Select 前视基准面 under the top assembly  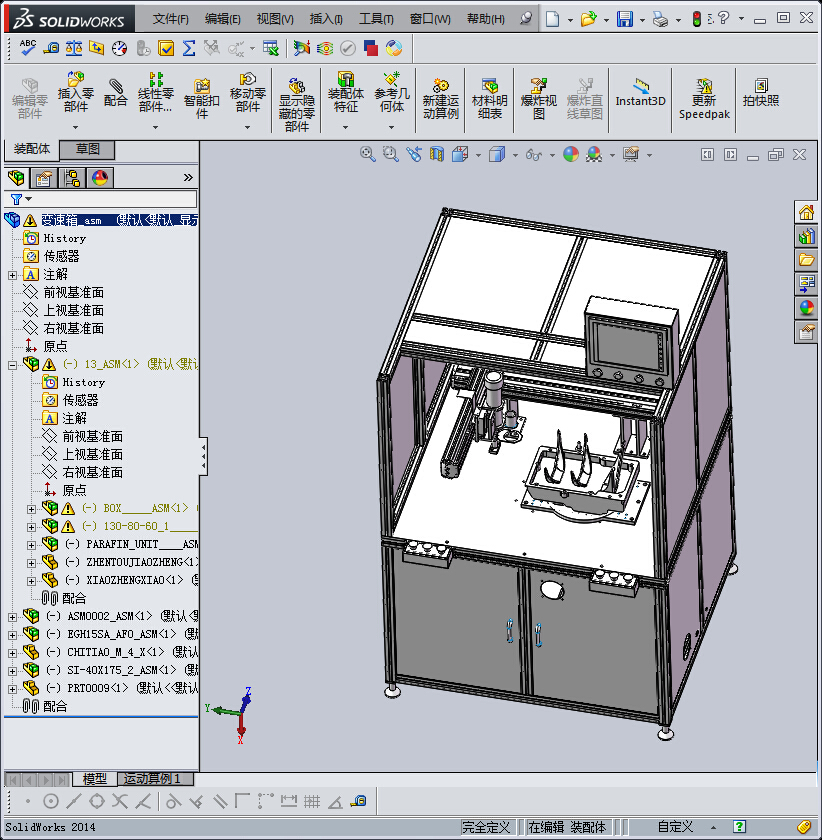click(x=73, y=293)
